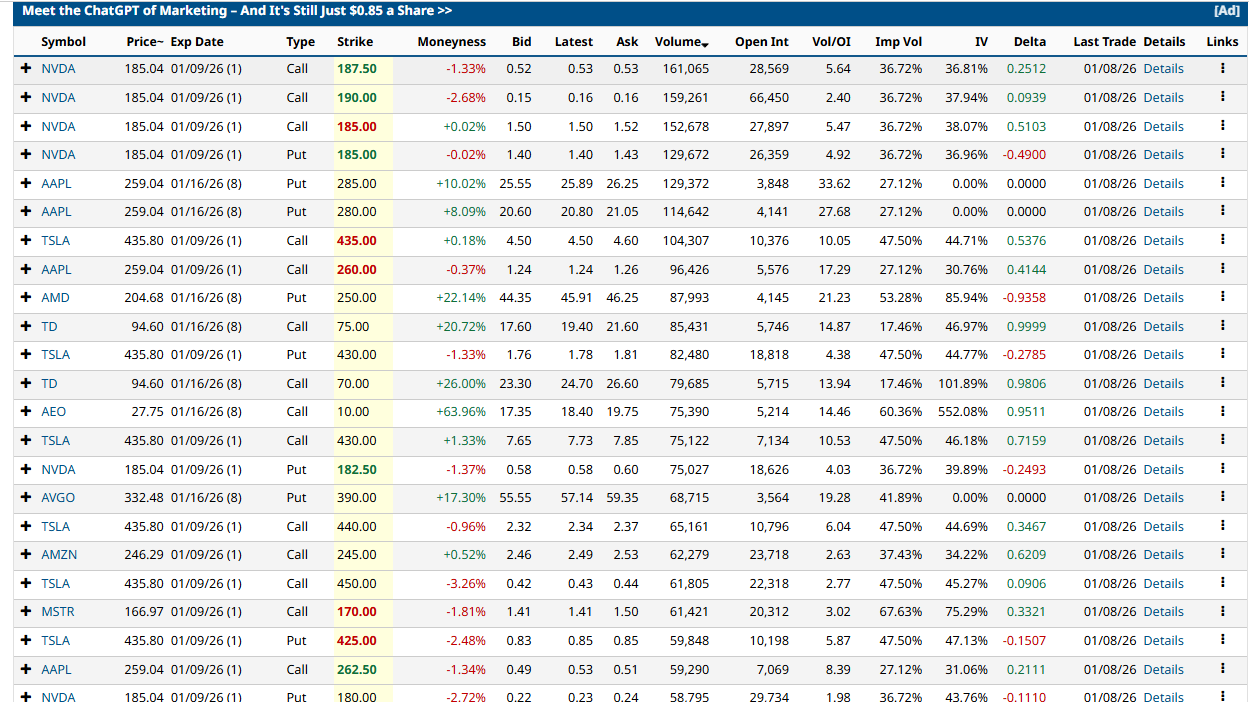The image size is (1249, 702).
Task: Open Details for AMD 250.00 Put
Action: [1163, 298]
